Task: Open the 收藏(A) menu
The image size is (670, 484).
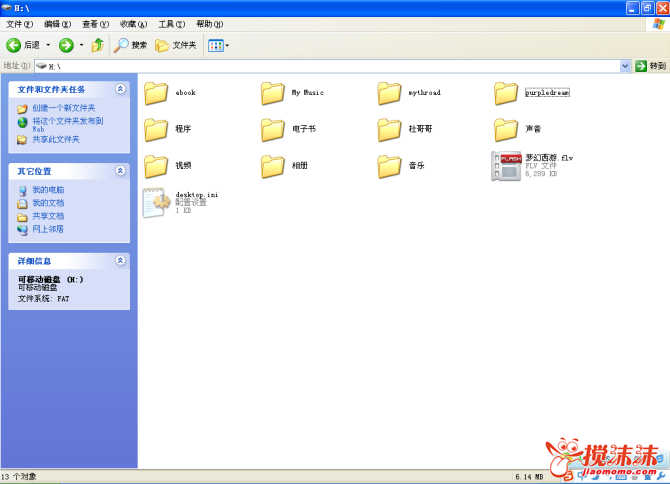Action: pyautogui.click(x=133, y=24)
